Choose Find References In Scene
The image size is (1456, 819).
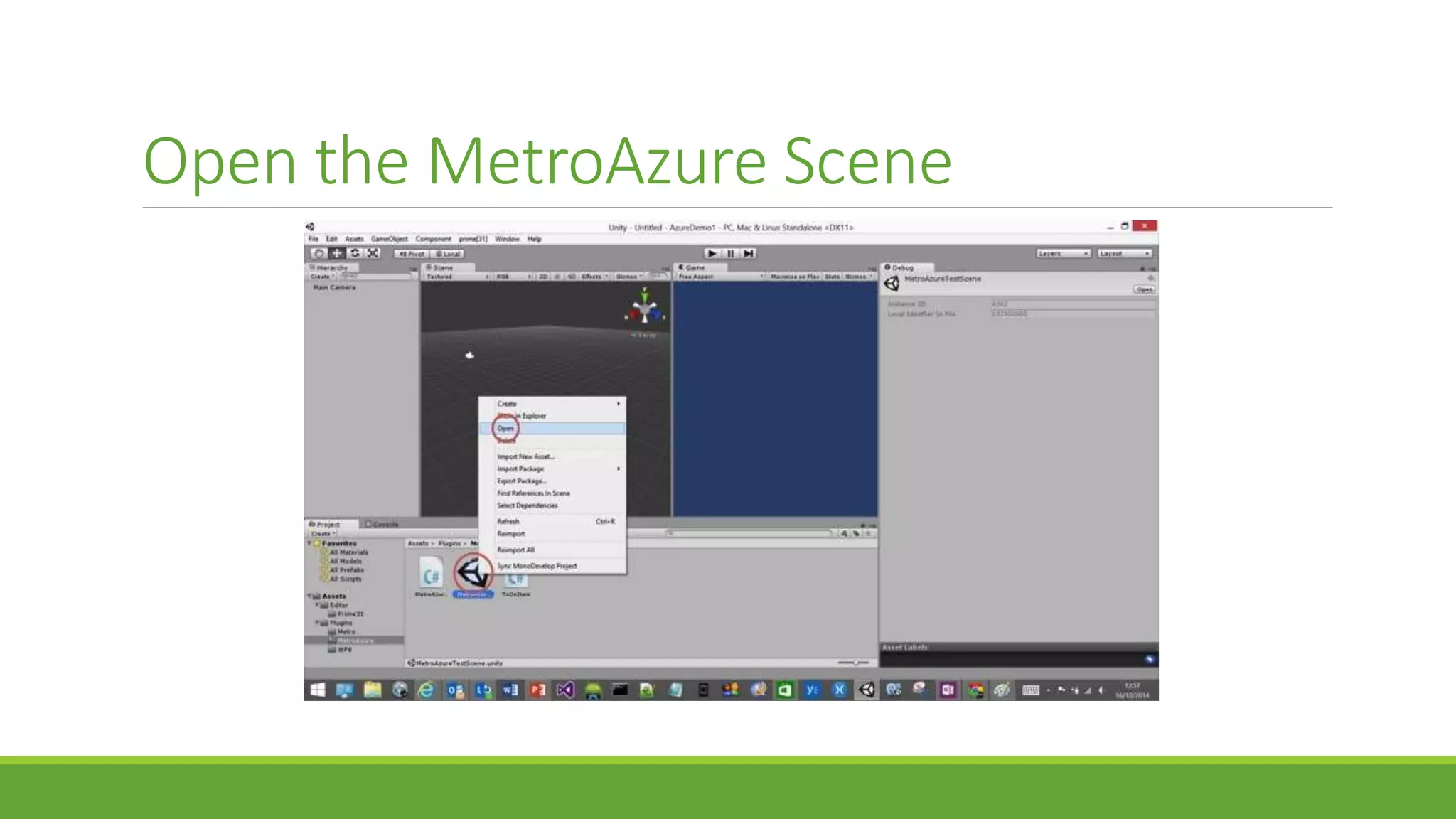pyautogui.click(x=552, y=493)
